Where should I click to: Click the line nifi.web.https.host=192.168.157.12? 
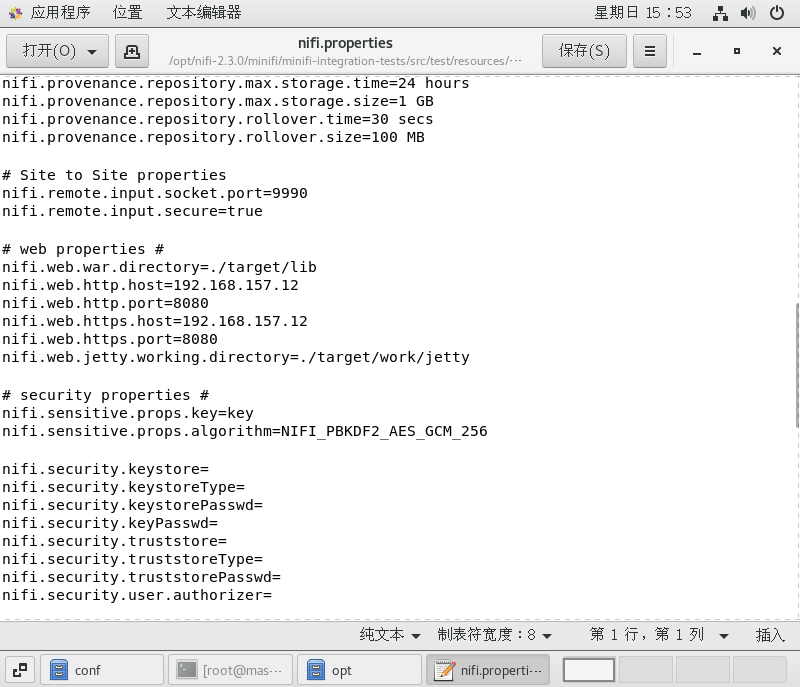(x=155, y=321)
